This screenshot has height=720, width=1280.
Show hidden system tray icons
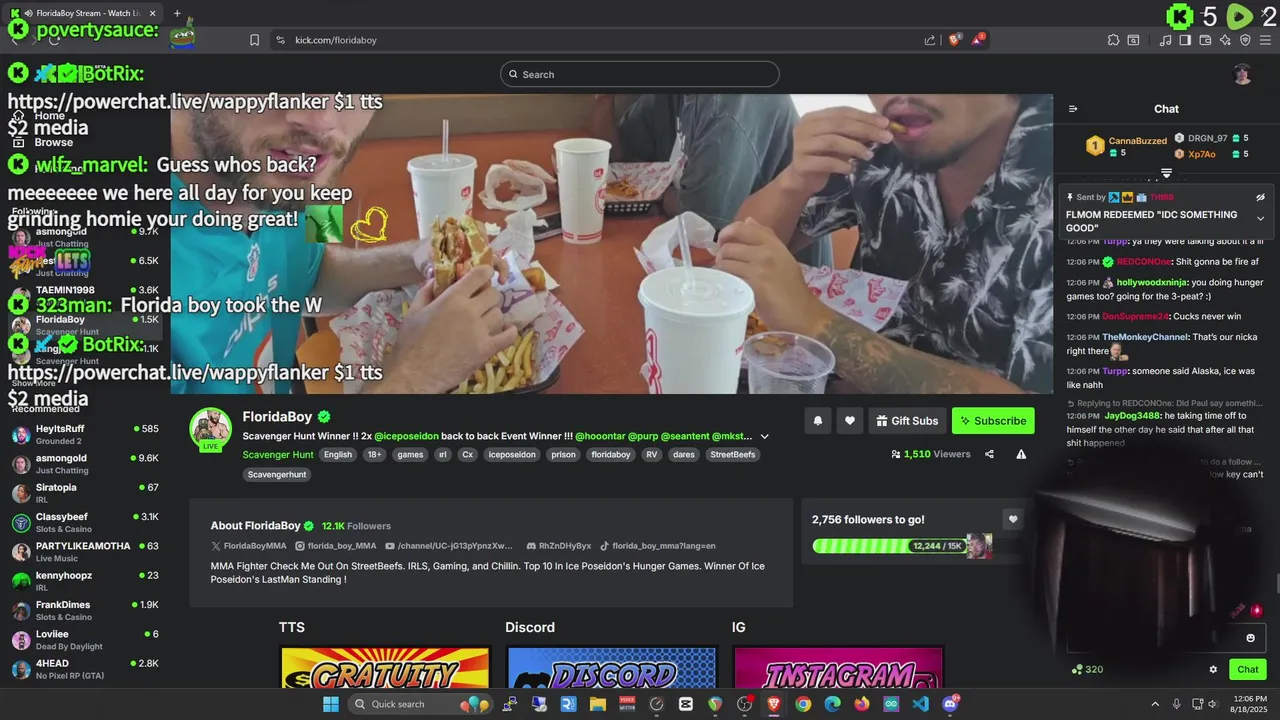coord(1155,704)
